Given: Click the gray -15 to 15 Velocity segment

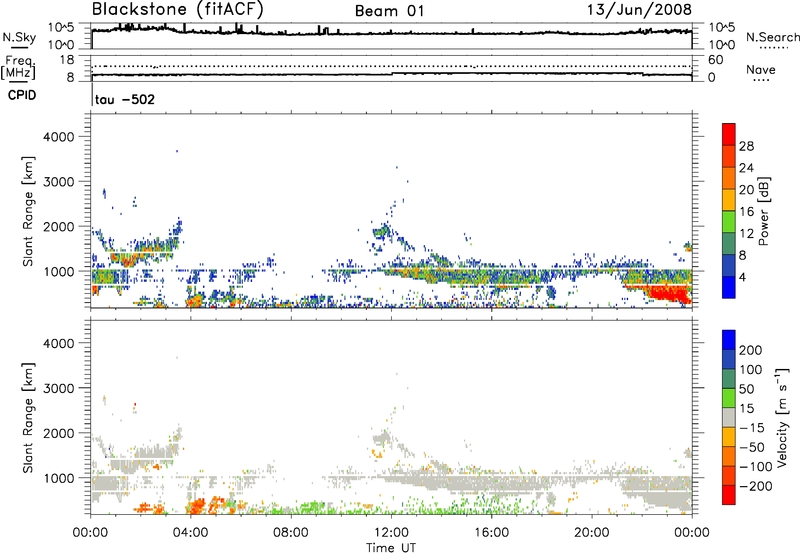Looking at the screenshot, I should tap(729, 417).
